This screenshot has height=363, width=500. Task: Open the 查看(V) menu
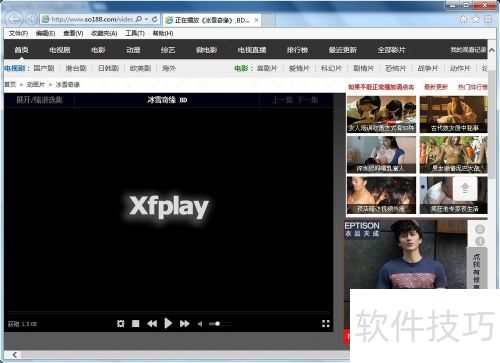[73, 33]
